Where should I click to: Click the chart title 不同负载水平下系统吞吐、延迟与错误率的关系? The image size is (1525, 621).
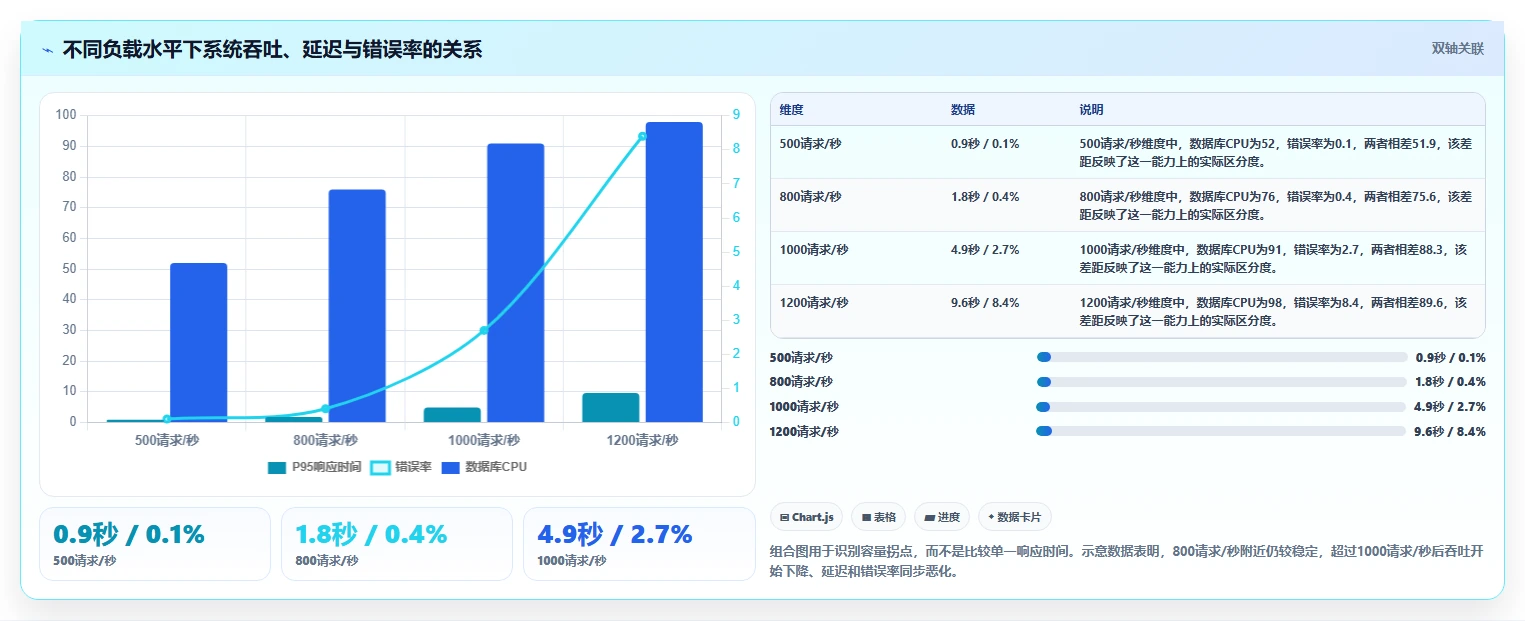pyautogui.click(x=272, y=50)
